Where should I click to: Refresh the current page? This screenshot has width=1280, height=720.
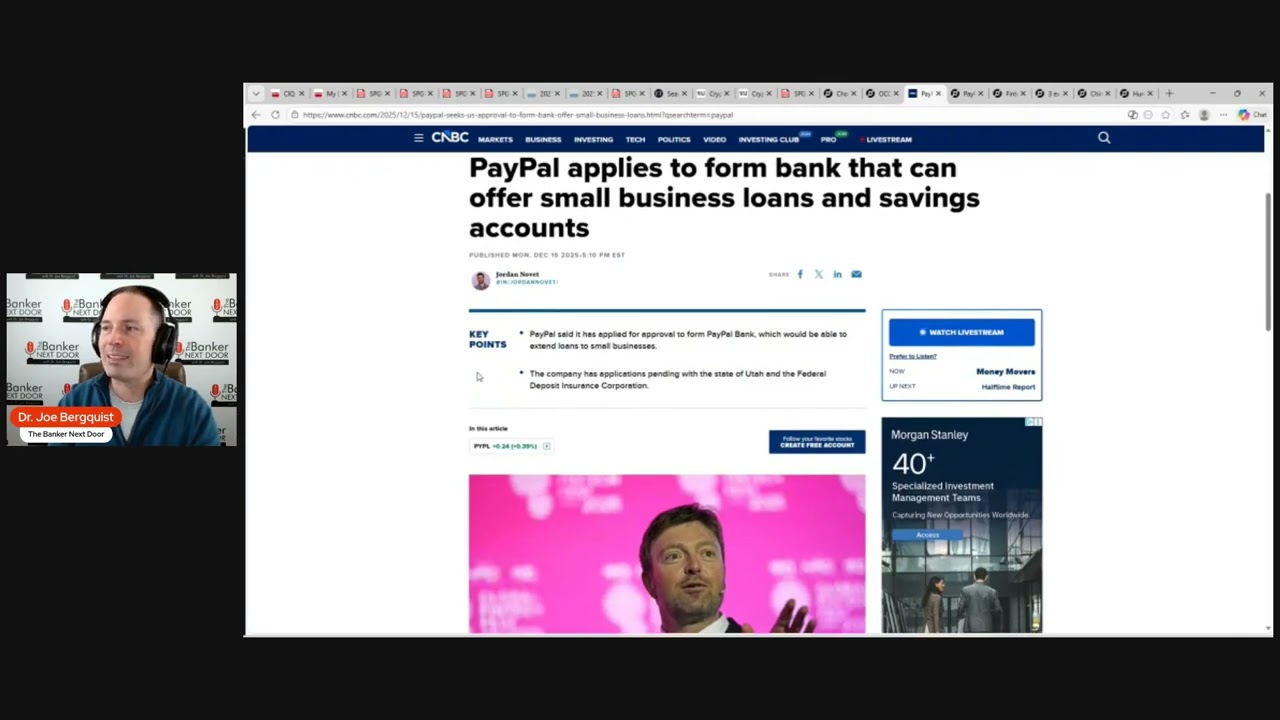[x=276, y=115]
